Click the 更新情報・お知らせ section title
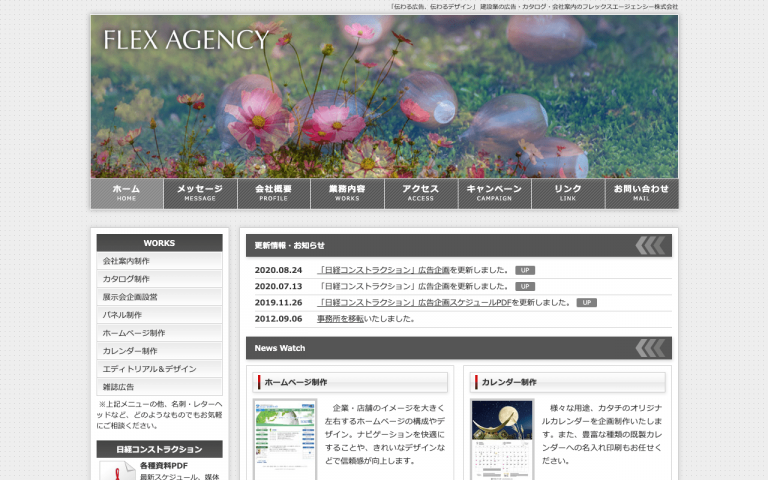 [x=289, y=245]
